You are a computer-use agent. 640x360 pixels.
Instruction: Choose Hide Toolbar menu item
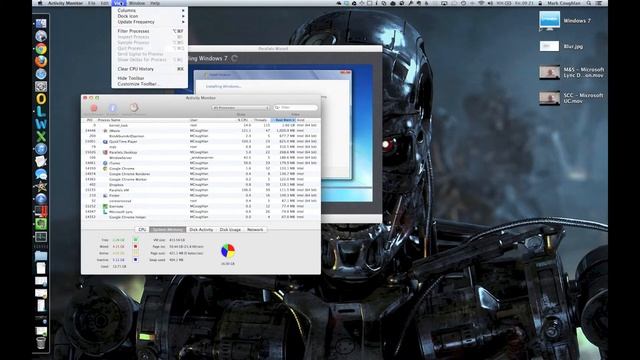(149, 78)
